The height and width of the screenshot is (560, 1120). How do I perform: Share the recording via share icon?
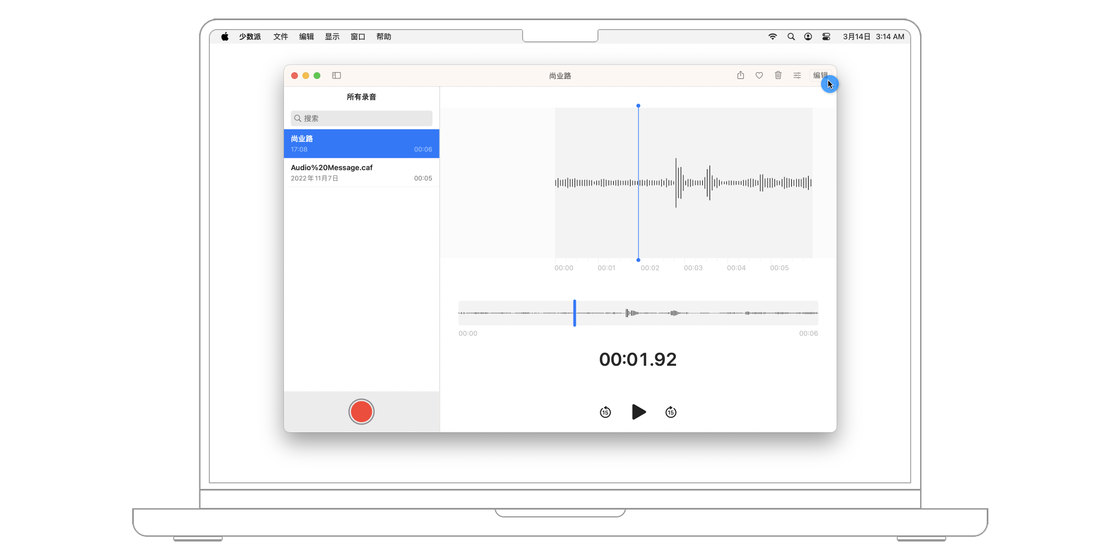click(741, 75)
